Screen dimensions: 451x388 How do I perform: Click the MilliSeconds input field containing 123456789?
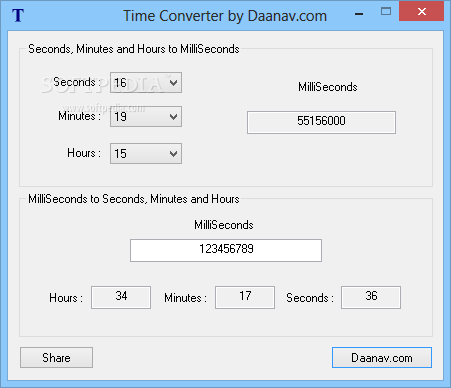point(226,250)
